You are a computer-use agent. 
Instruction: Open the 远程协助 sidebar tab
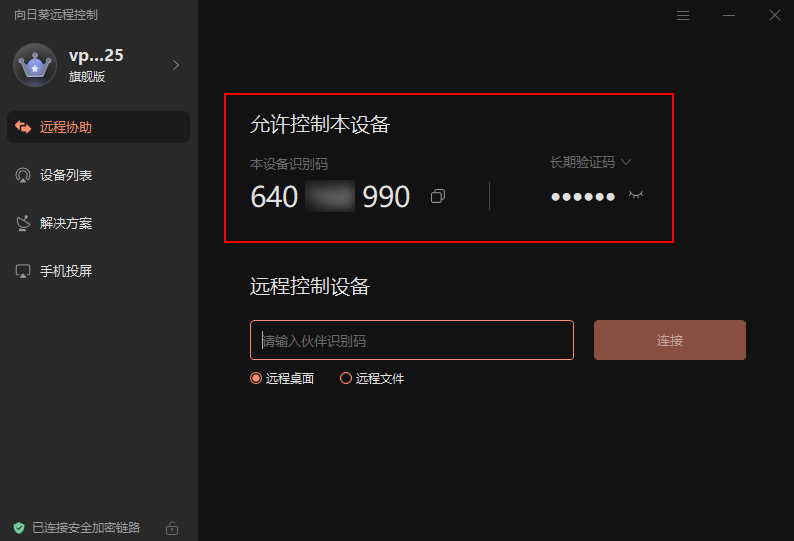[x=98, y=127]
